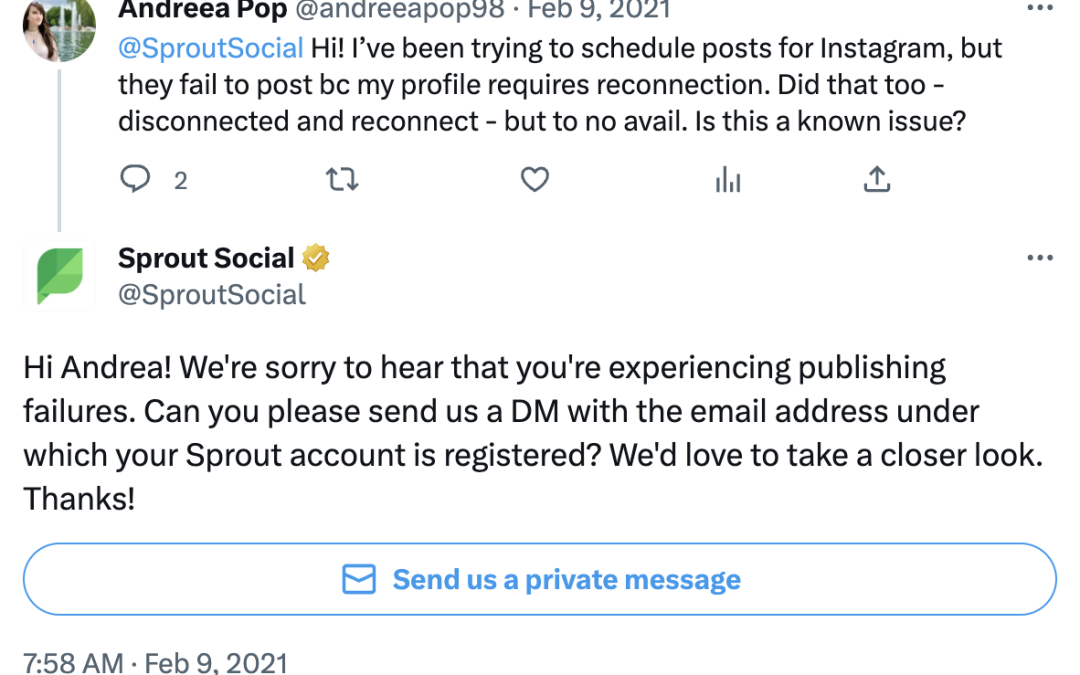Click the share upload arrow icon

(x=876, y=180)
